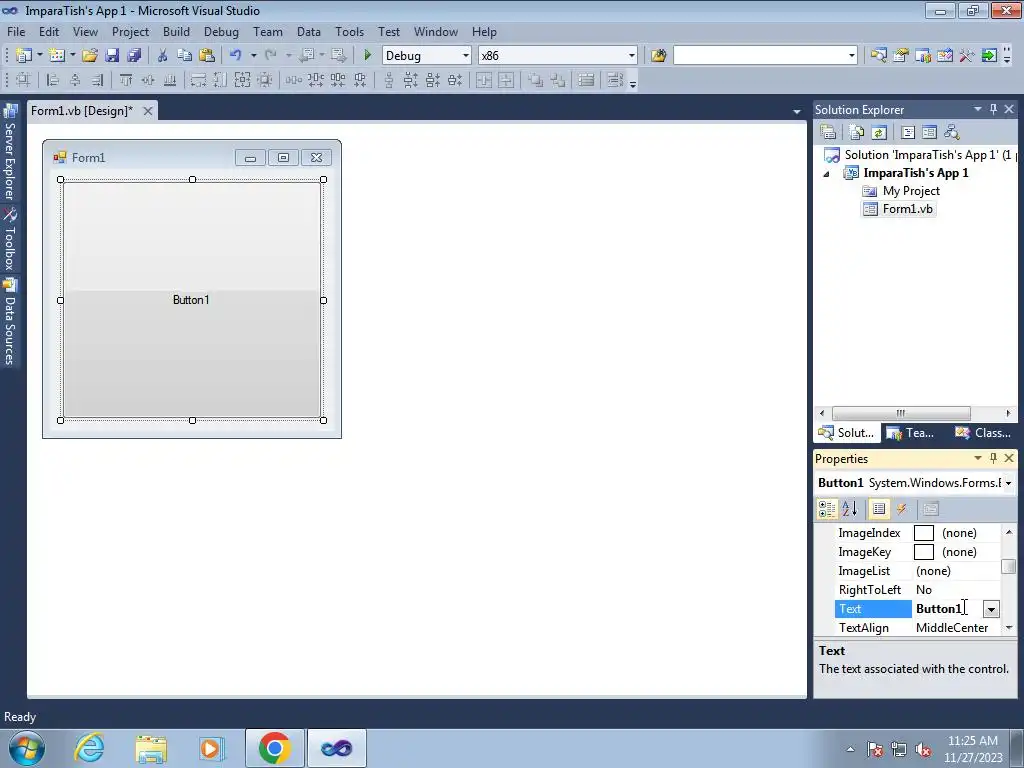1024x768 pixels.
Task: Open the Undo history dropdown arrow
Action: 253,56
